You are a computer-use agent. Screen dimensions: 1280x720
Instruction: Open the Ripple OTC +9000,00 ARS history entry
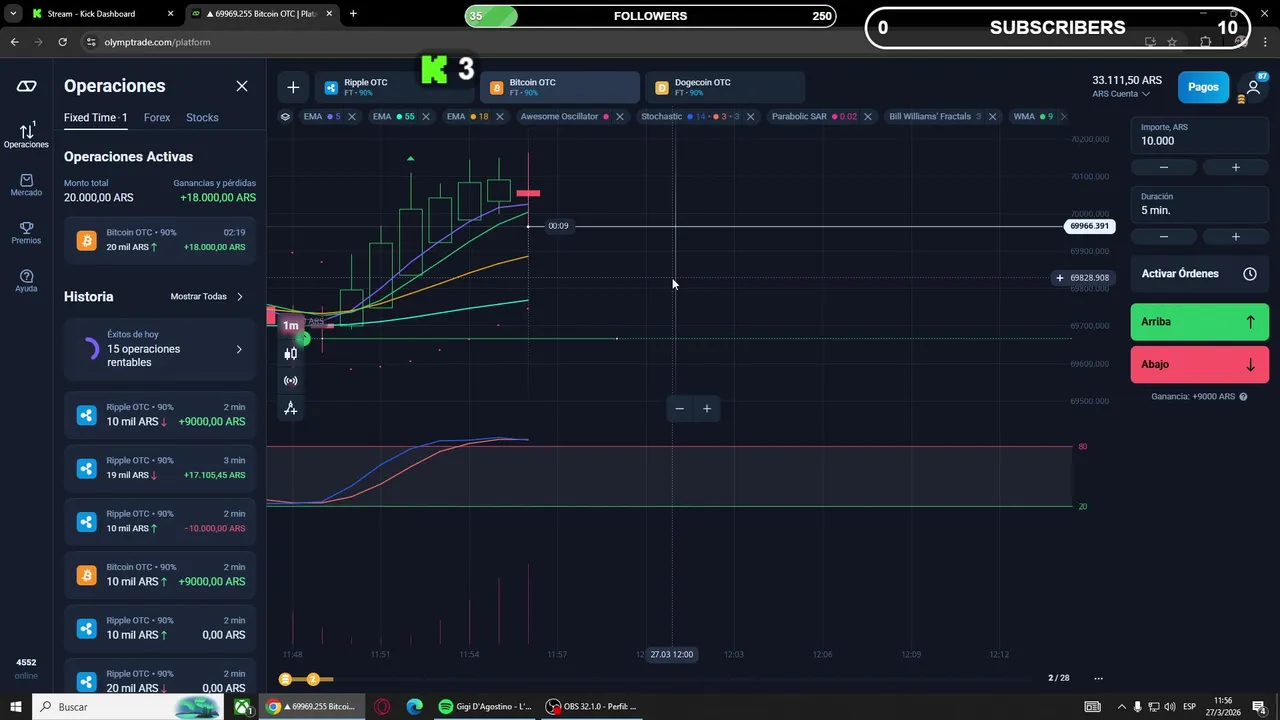(x=160, y=415)
